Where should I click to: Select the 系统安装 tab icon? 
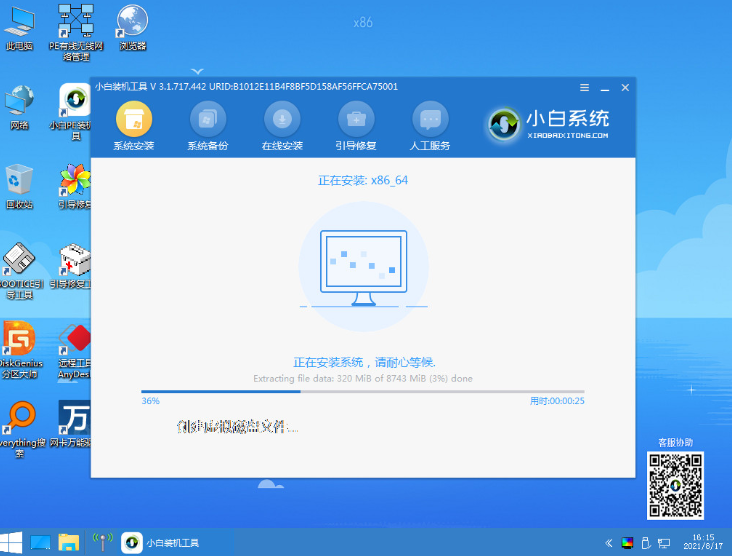tap(134, 120)
